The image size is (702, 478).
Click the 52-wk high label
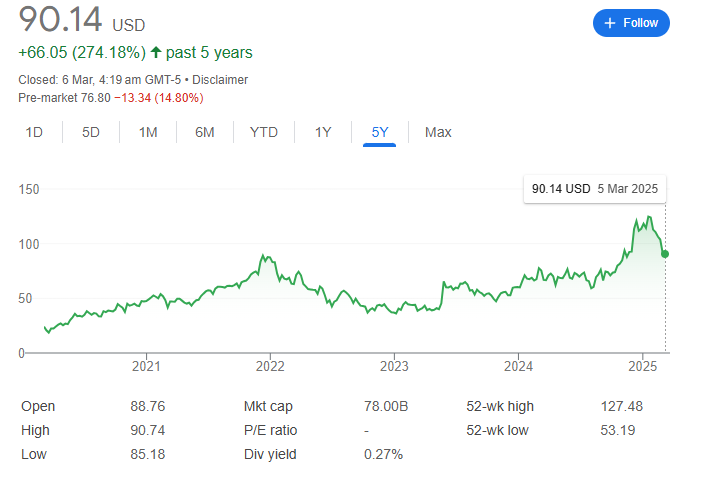pyautogui.click(x=500, y=406)
